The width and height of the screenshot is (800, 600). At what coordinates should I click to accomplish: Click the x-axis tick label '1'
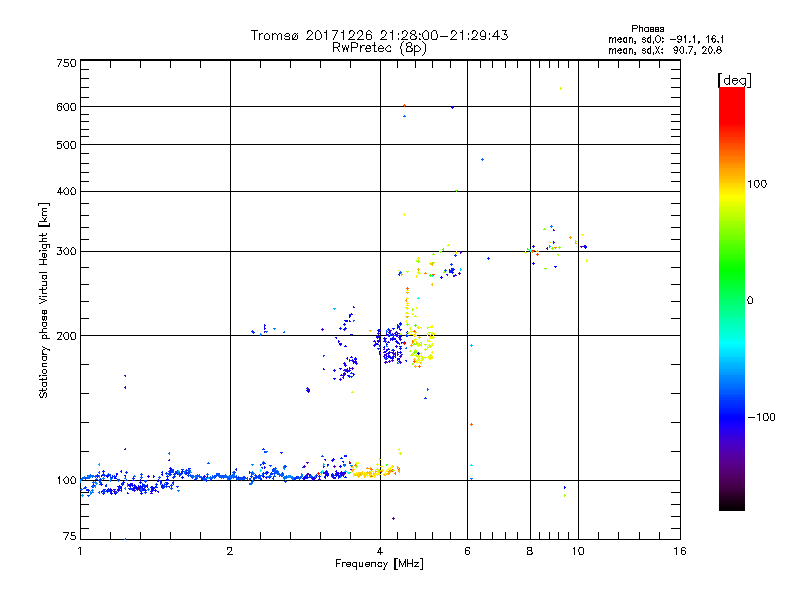click(80, 551)
